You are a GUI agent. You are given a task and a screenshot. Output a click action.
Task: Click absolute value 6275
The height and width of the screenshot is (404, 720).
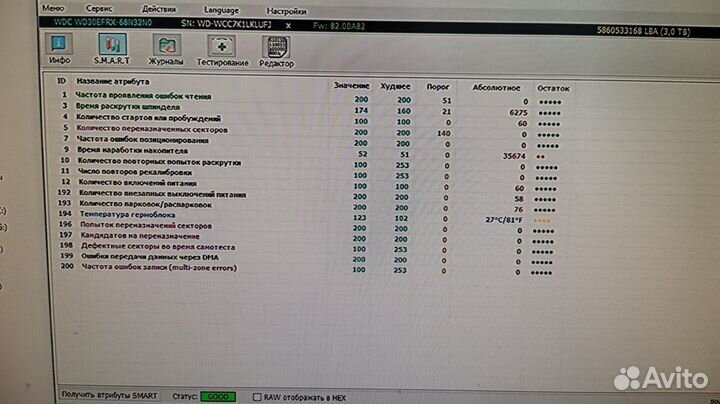[x=518, y=112]
